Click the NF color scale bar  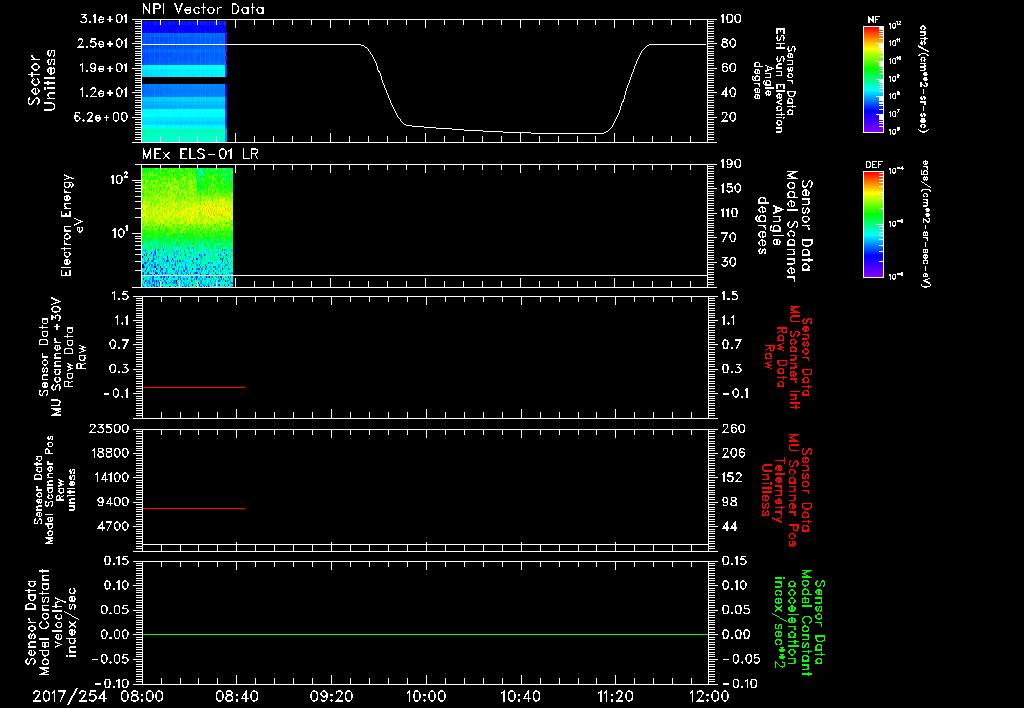click(x=873, y=79)
